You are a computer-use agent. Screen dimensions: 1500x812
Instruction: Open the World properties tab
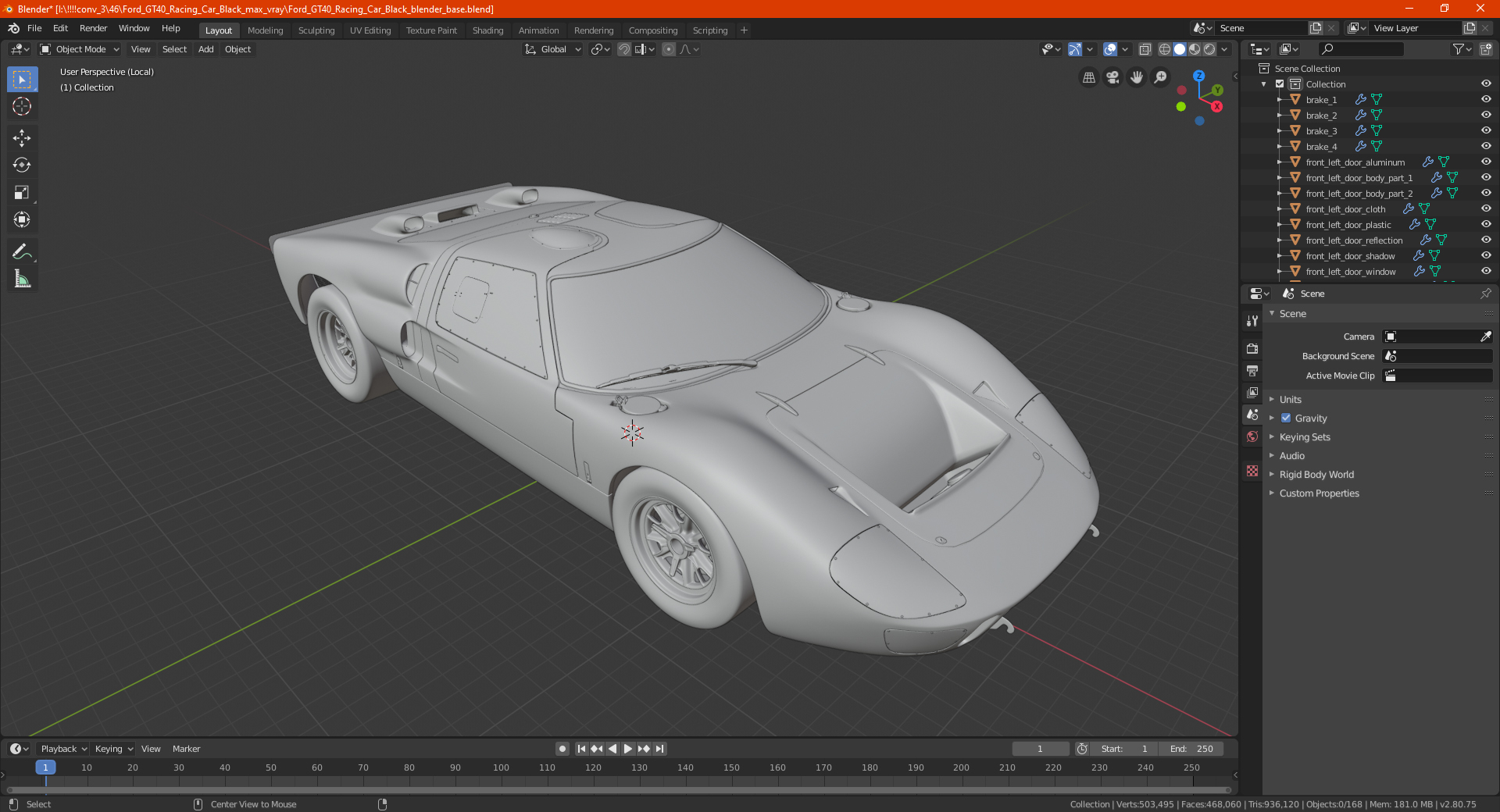coord(1252,436)
